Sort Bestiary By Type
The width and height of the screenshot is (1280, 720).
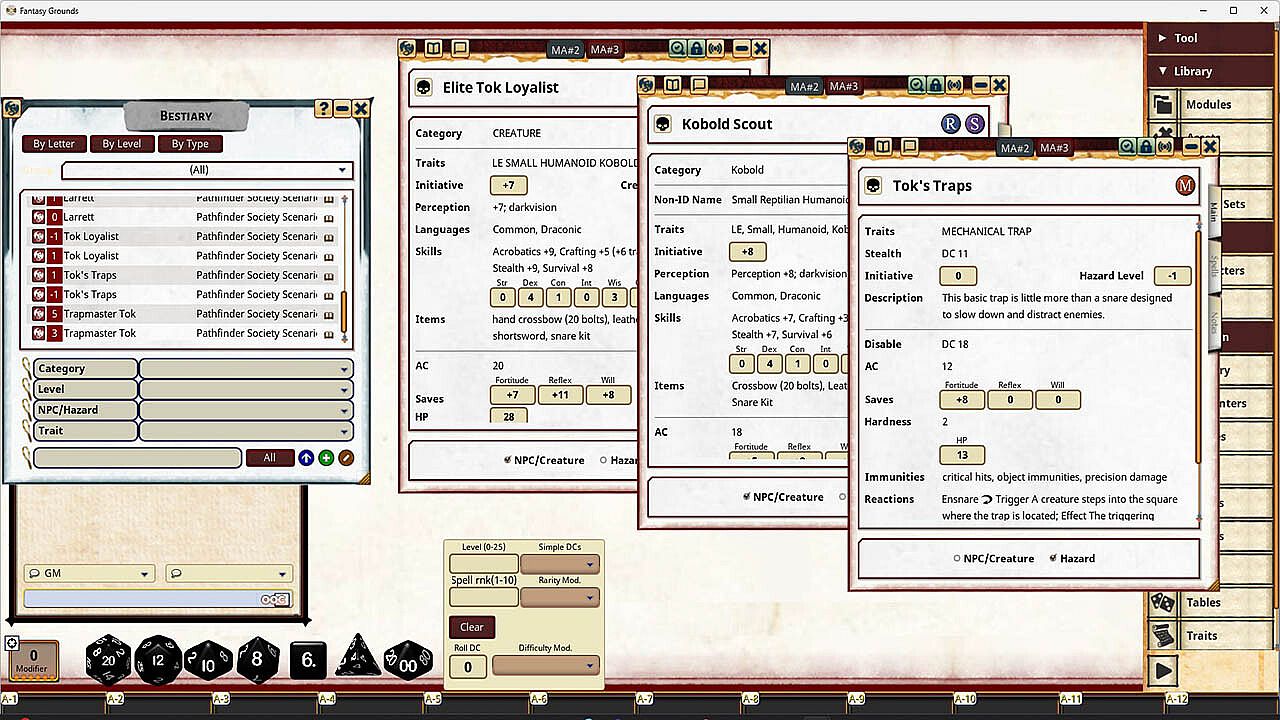pyautogui.click(x=190, y=144)
